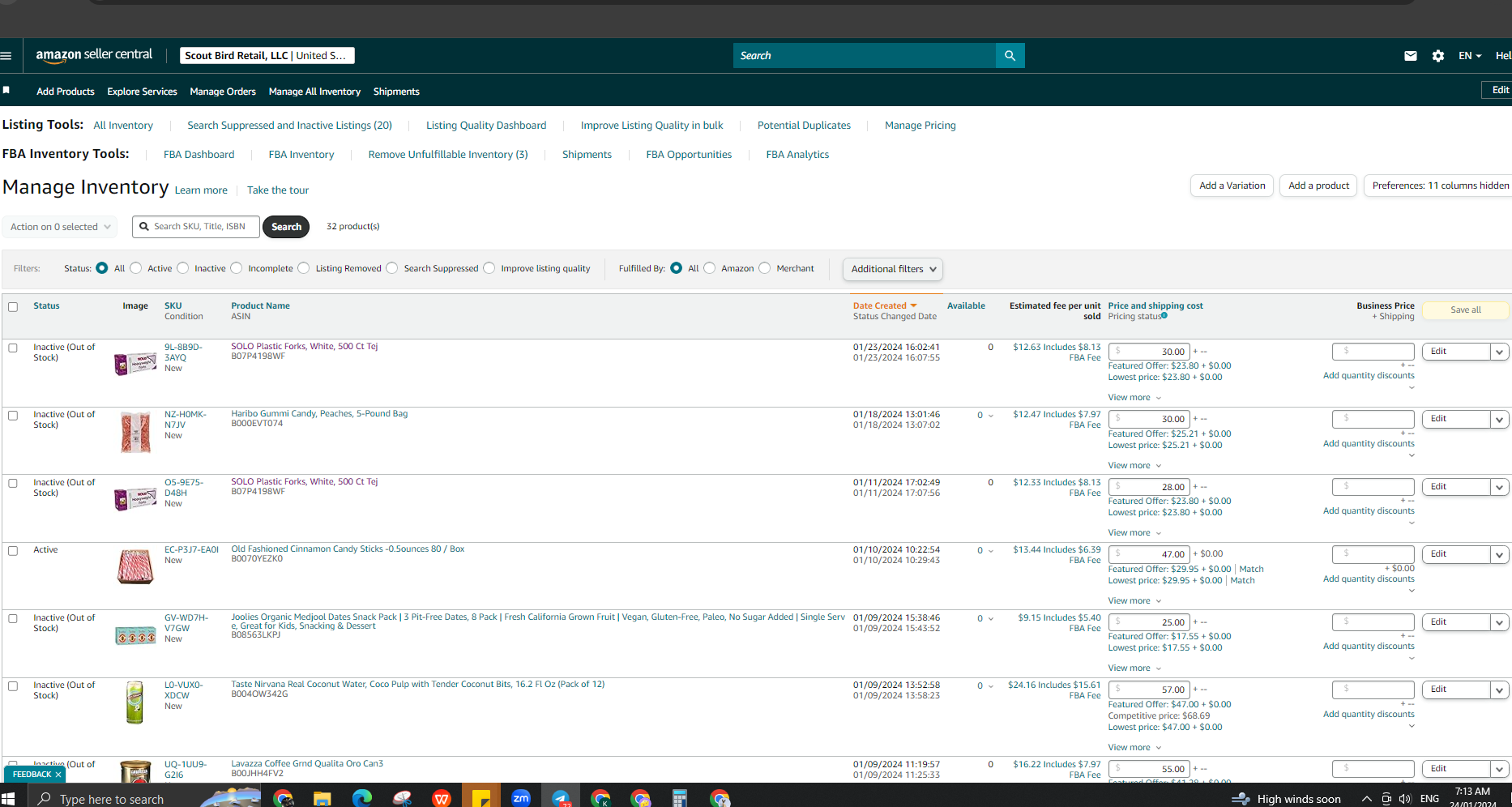This screenshot has width=1512, height=807.
Task: Click the volume speaker tray icon
Action: click(x=1405, y=799)
